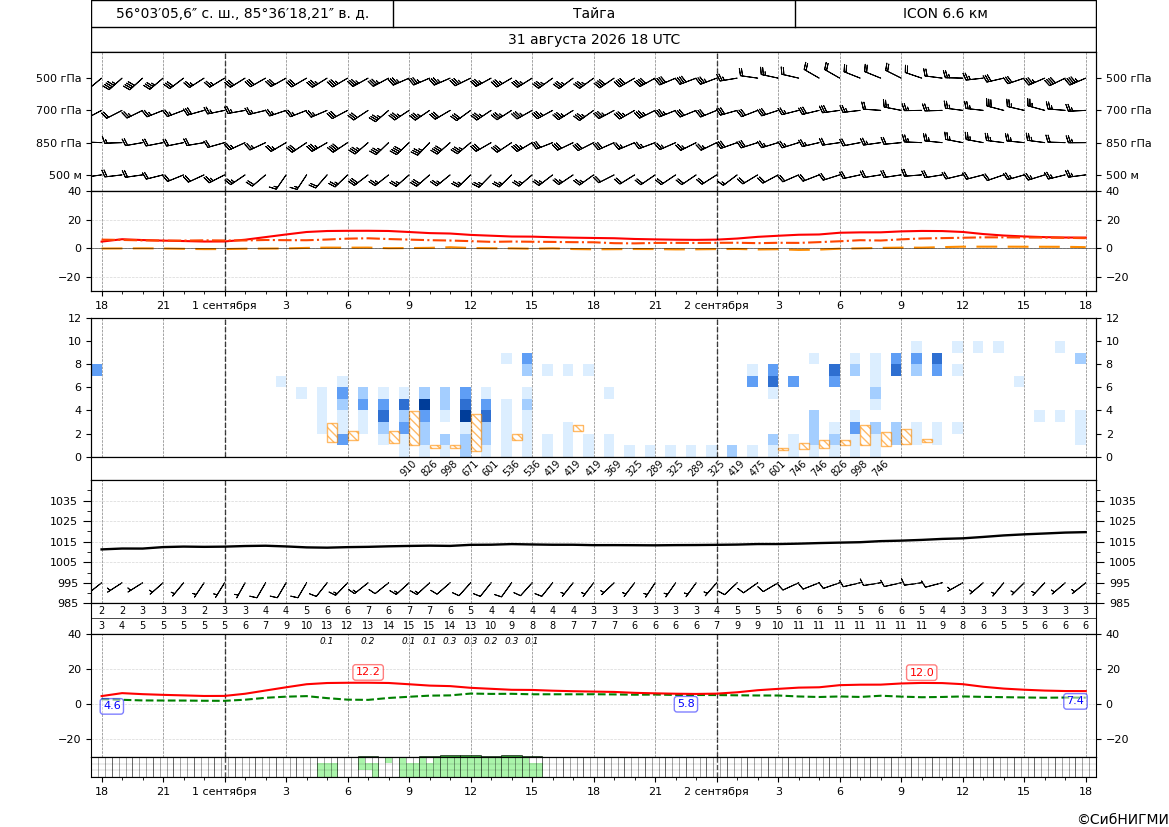
Task: Click the СибНИГМИ copyright text
Action: coord(1123,820)
